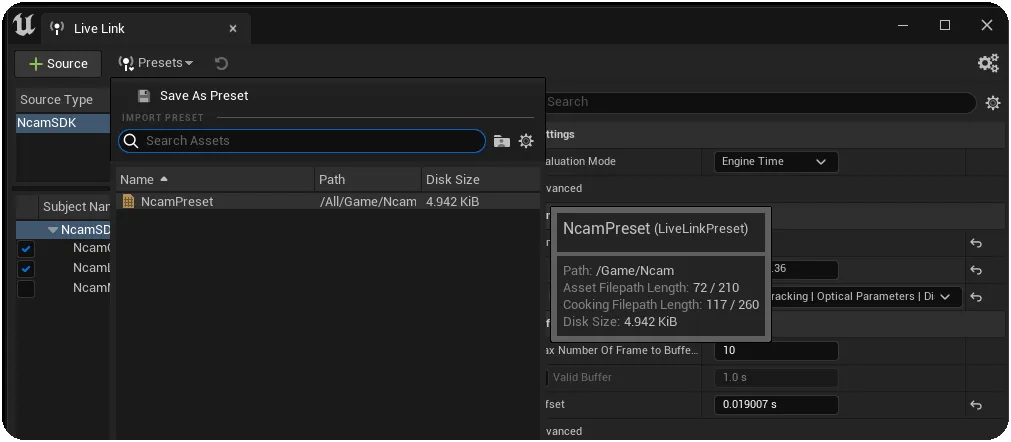
Task: Collapse the NcamSDK subject tree node
Action: [x=53, y=229]
